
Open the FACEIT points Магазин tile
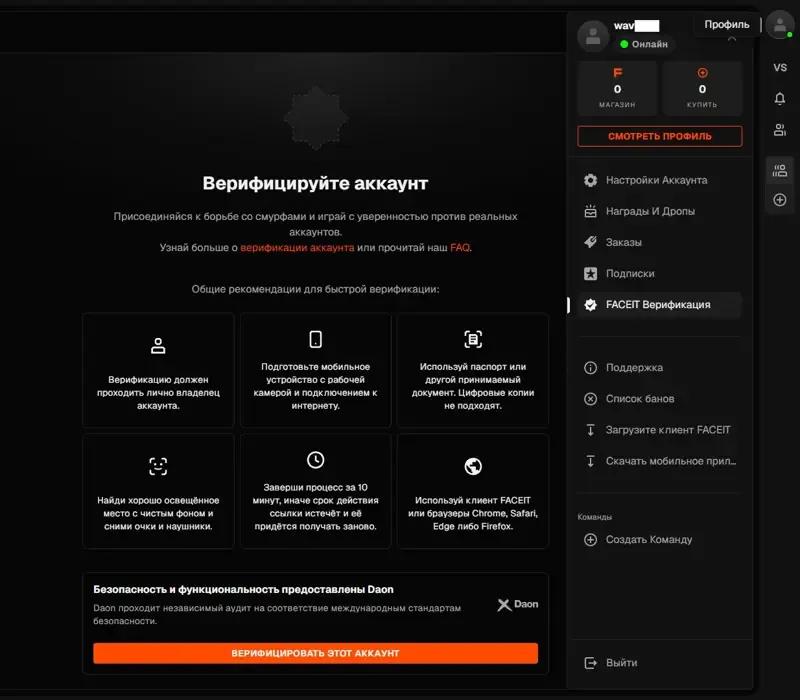pos(617,88)
